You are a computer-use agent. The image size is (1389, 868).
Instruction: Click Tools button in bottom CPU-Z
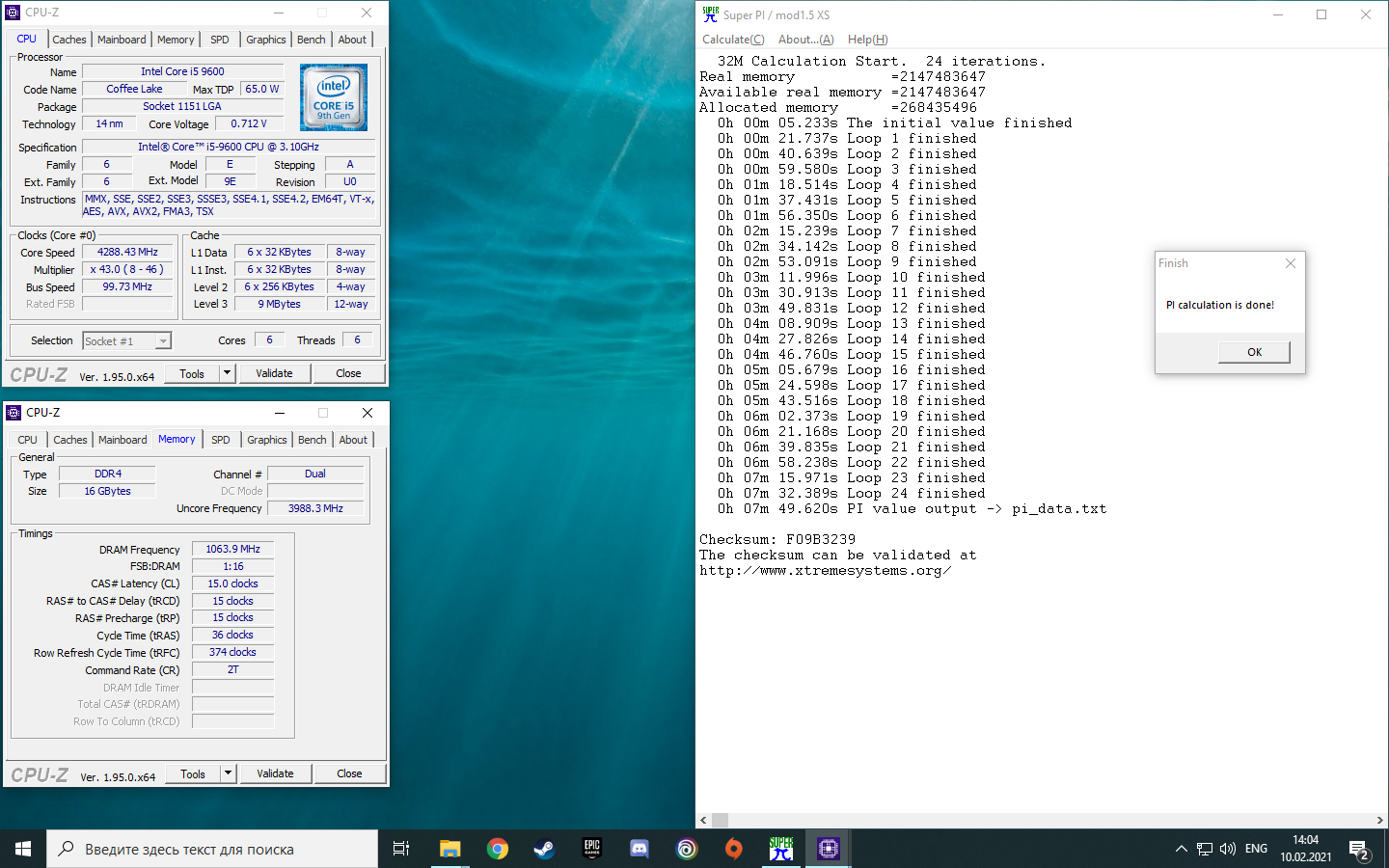point(193,773)
